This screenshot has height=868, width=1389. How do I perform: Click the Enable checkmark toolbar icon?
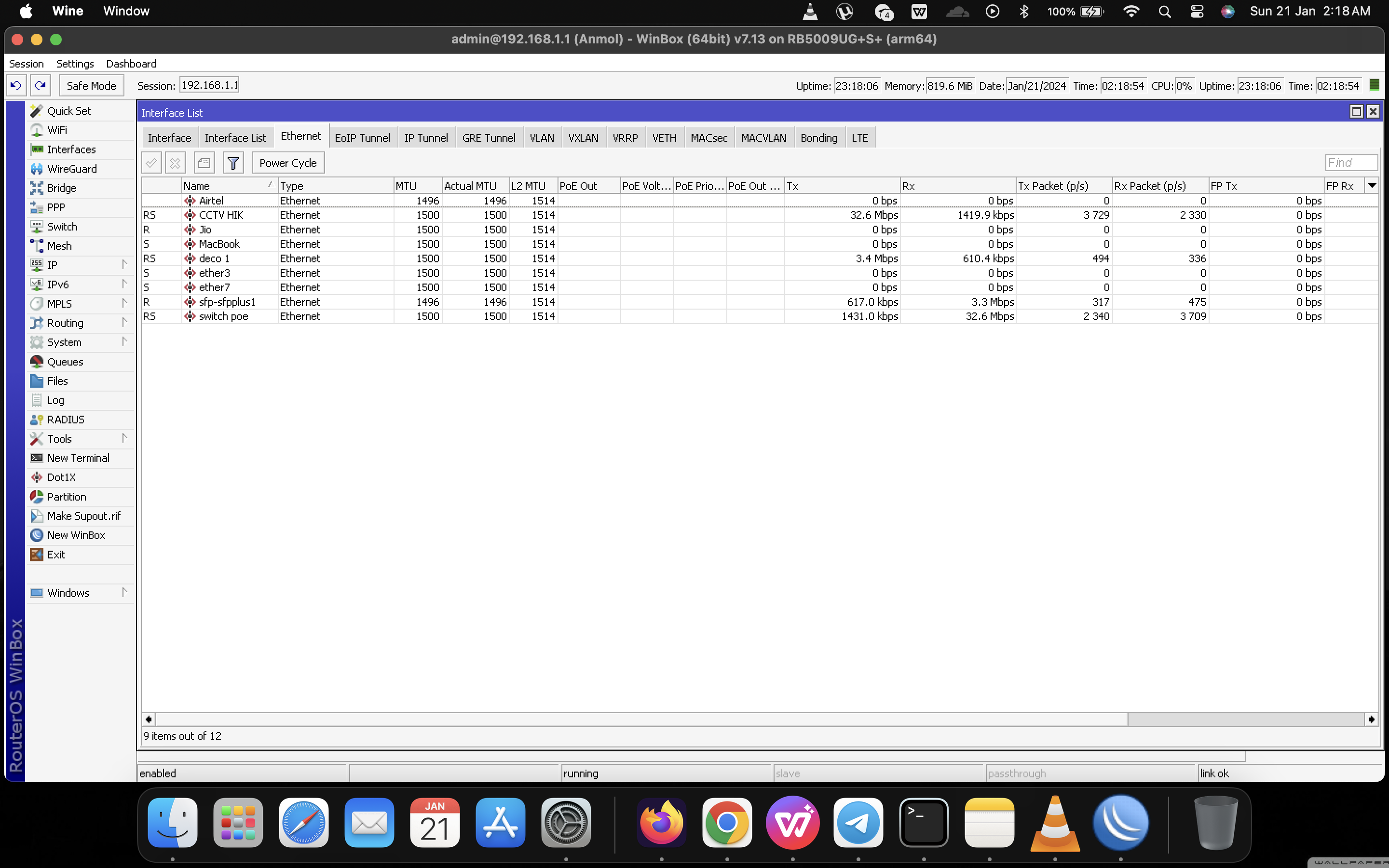pyautogui.click(x=151, y=163)
